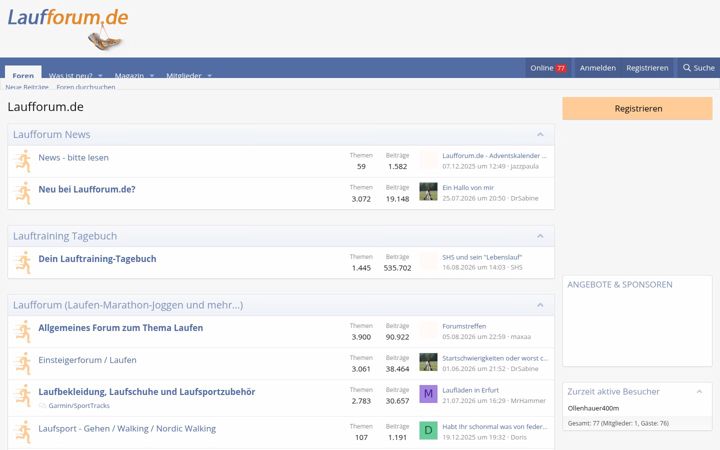Open the Dein Lauftraining-Tagebuch forum
The image size is (720, 450).
point(97,259)
